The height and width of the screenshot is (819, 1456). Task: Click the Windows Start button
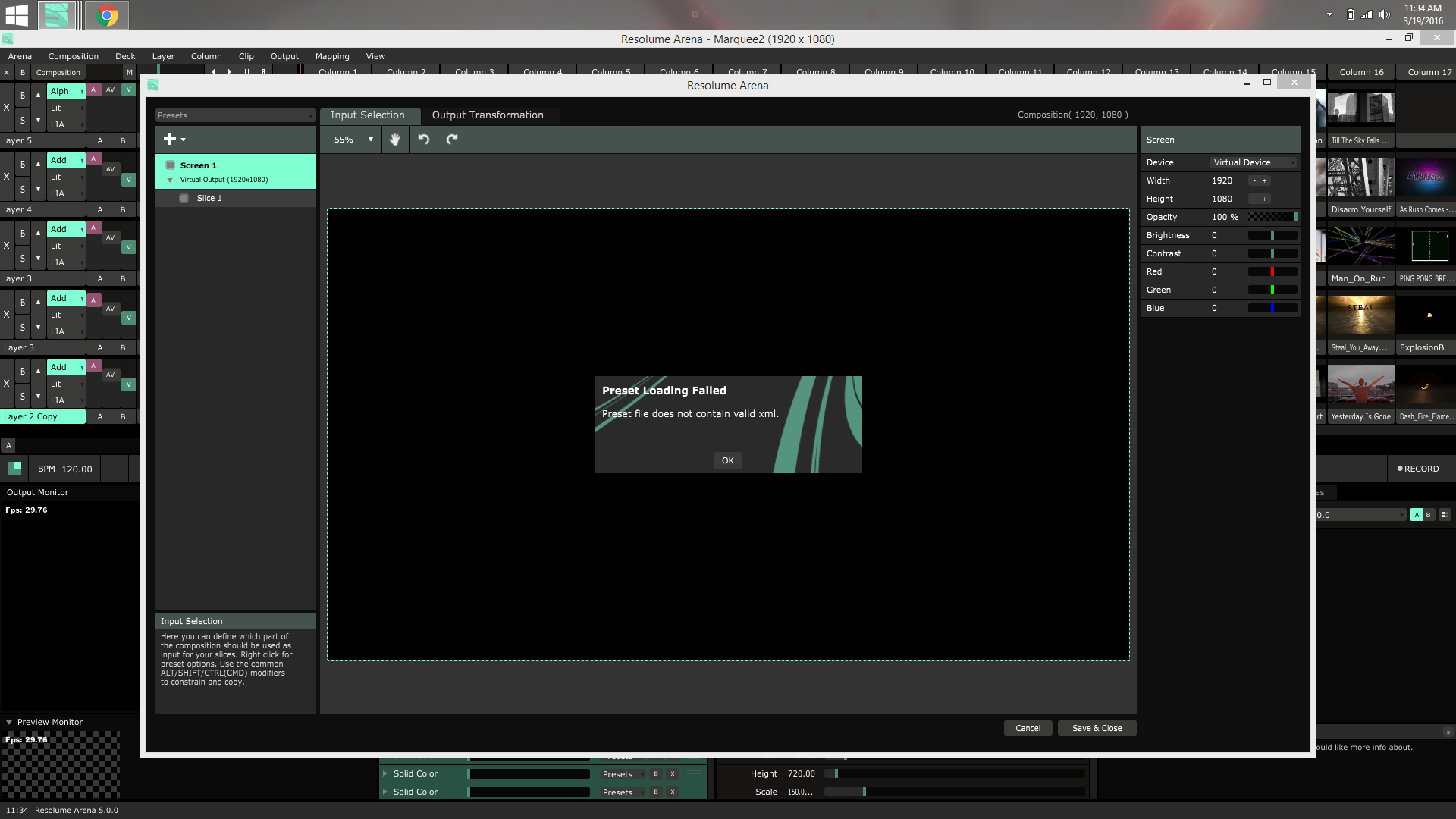pos(16,15)
